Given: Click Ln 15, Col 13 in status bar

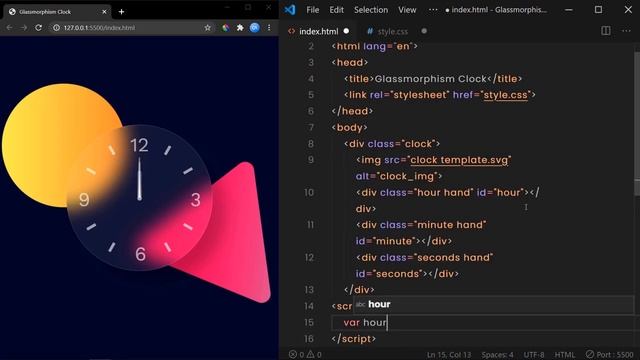Looking at the screenshot, I should 449,354.
